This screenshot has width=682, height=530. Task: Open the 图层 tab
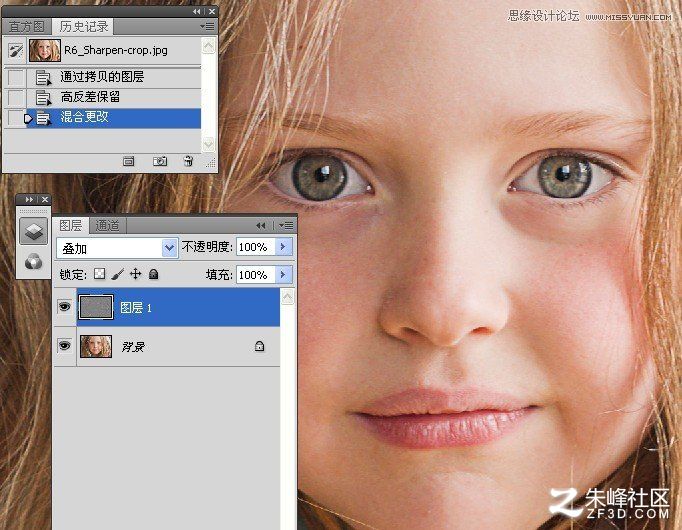coord(71,225)
